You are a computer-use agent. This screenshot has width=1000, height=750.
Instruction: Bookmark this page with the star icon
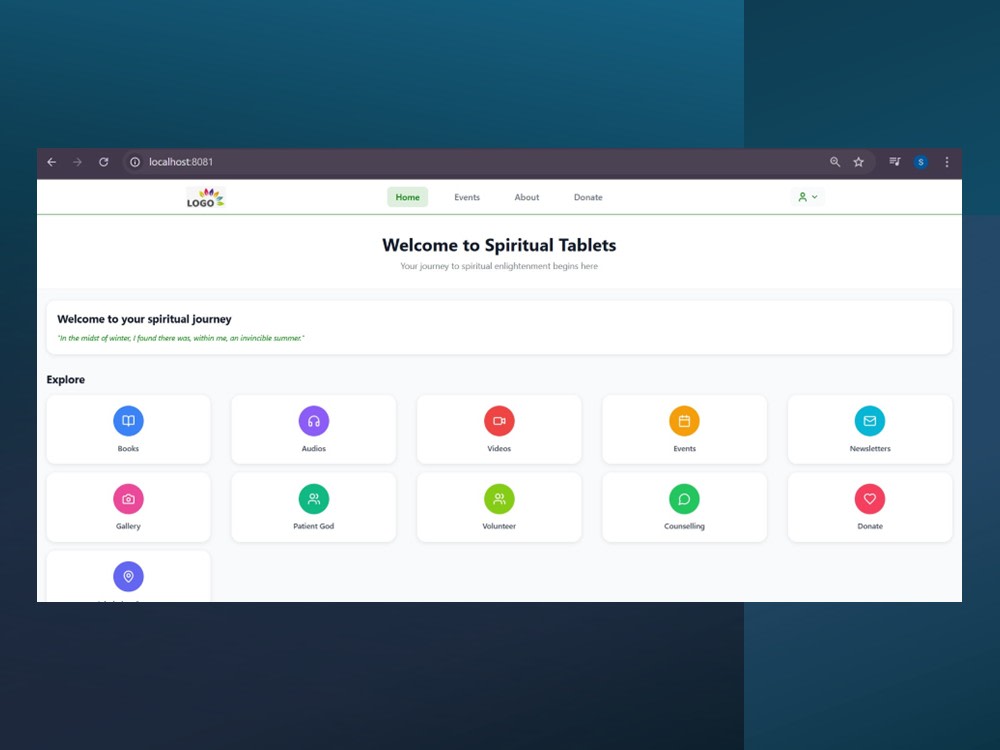[859, 162]
